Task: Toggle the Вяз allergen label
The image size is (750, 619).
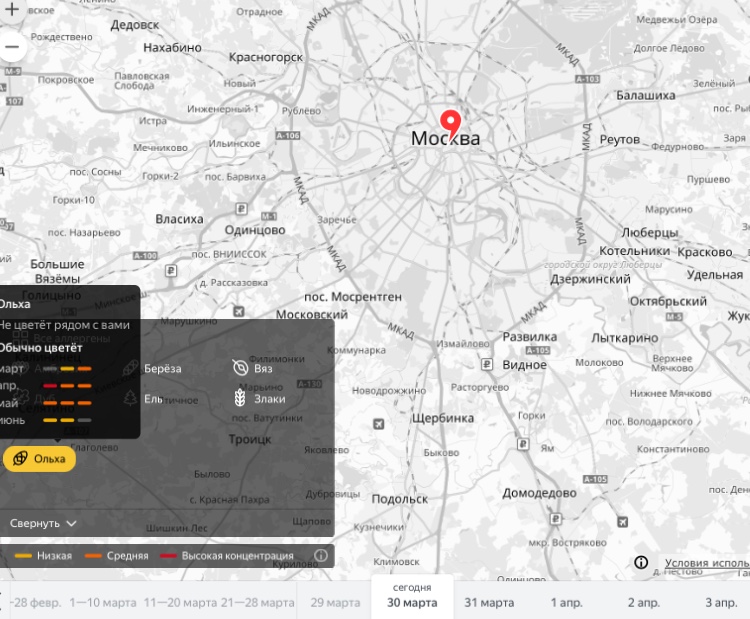Action: 263,369
